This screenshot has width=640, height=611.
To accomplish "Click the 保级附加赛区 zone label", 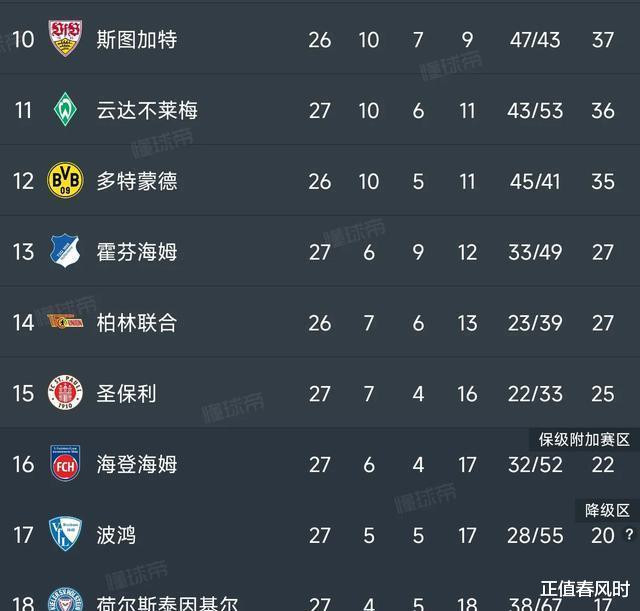I will click(x=584, y=440).
